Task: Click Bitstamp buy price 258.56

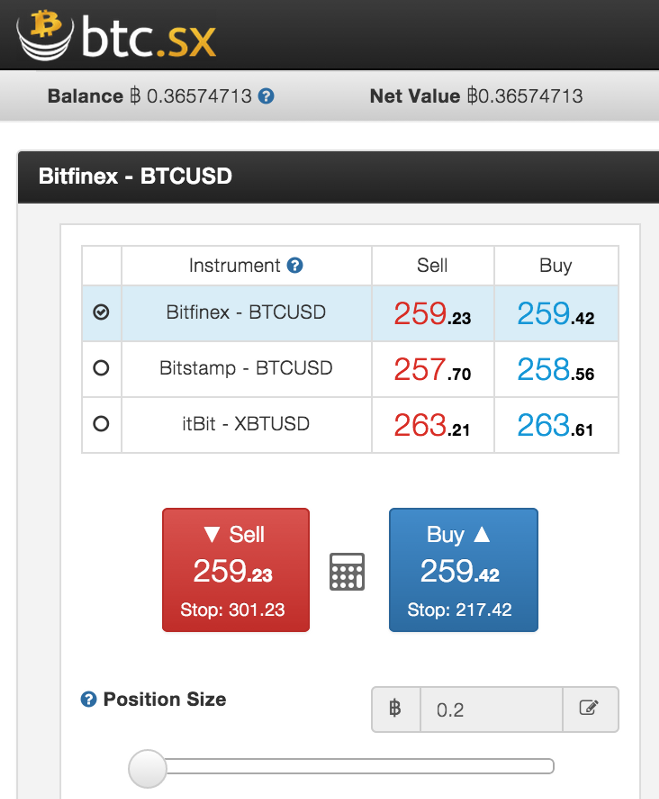Action: point(556,369)
